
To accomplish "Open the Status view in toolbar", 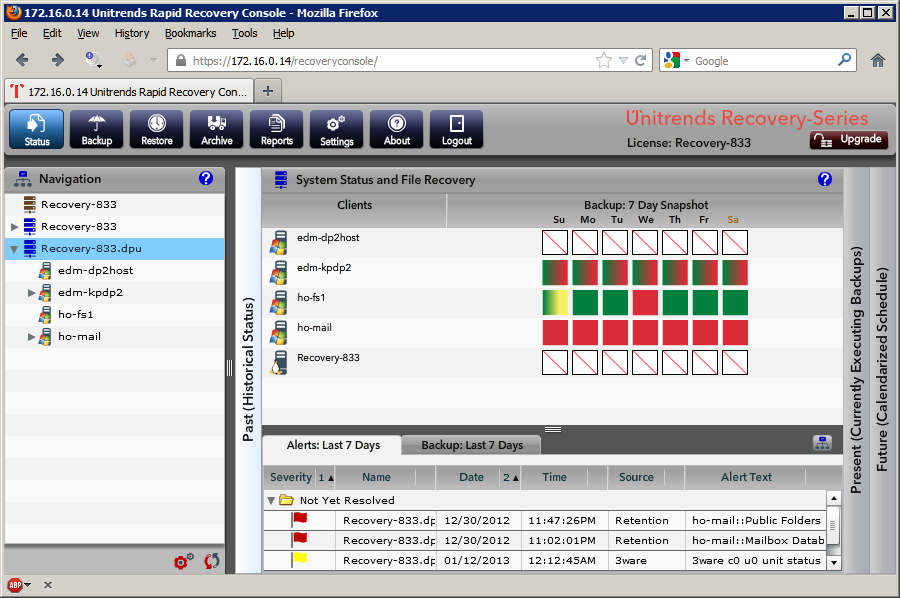I will 37,130.
